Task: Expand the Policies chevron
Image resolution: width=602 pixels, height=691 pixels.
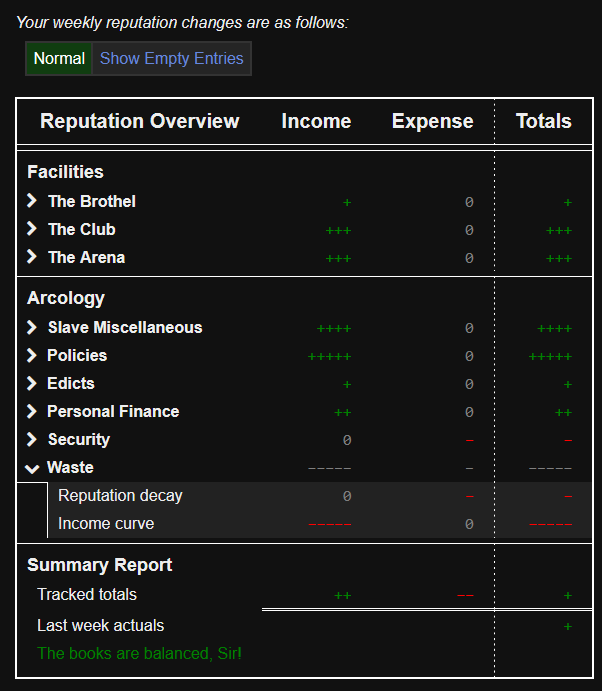Action: (x=32, y=356)
